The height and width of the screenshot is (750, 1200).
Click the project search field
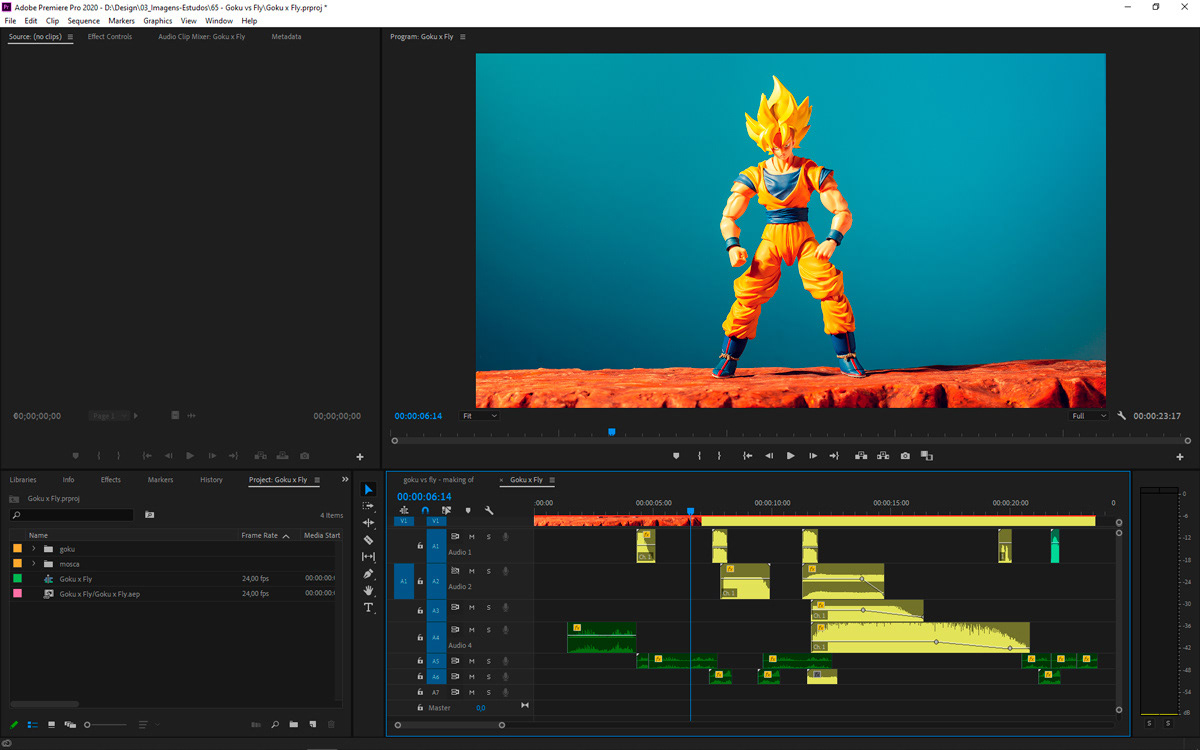[72, 515]
